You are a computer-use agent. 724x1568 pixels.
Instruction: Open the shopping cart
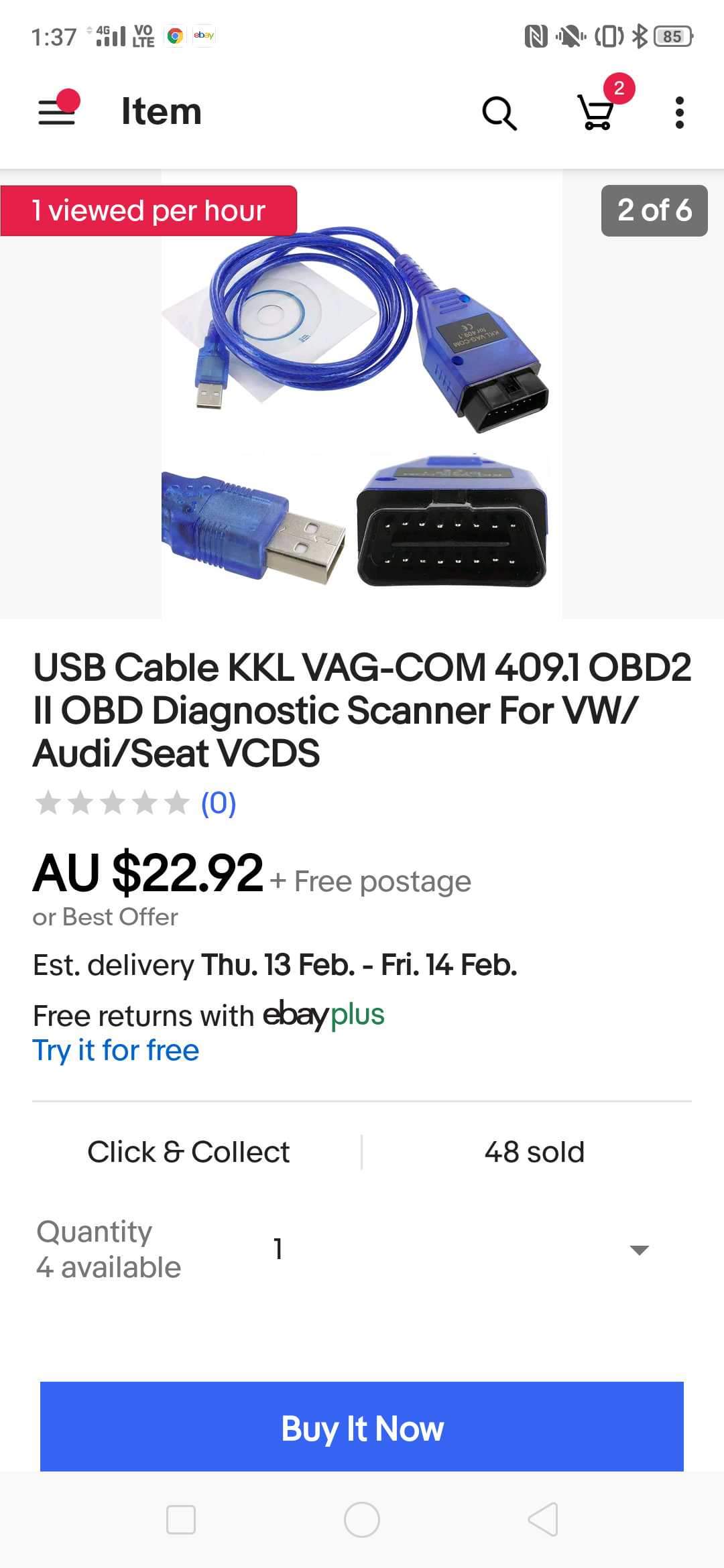coord(597,111)
